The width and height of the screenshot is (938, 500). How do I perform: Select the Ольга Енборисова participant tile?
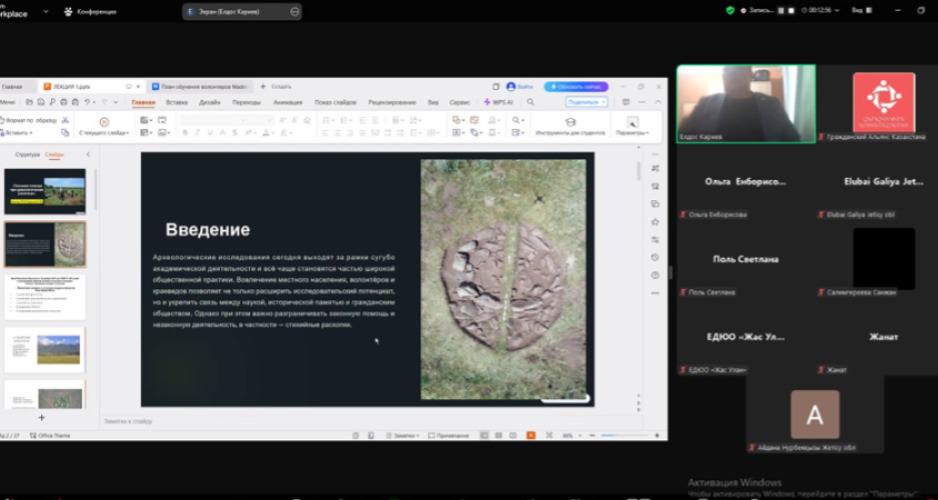tap(746, 182)
